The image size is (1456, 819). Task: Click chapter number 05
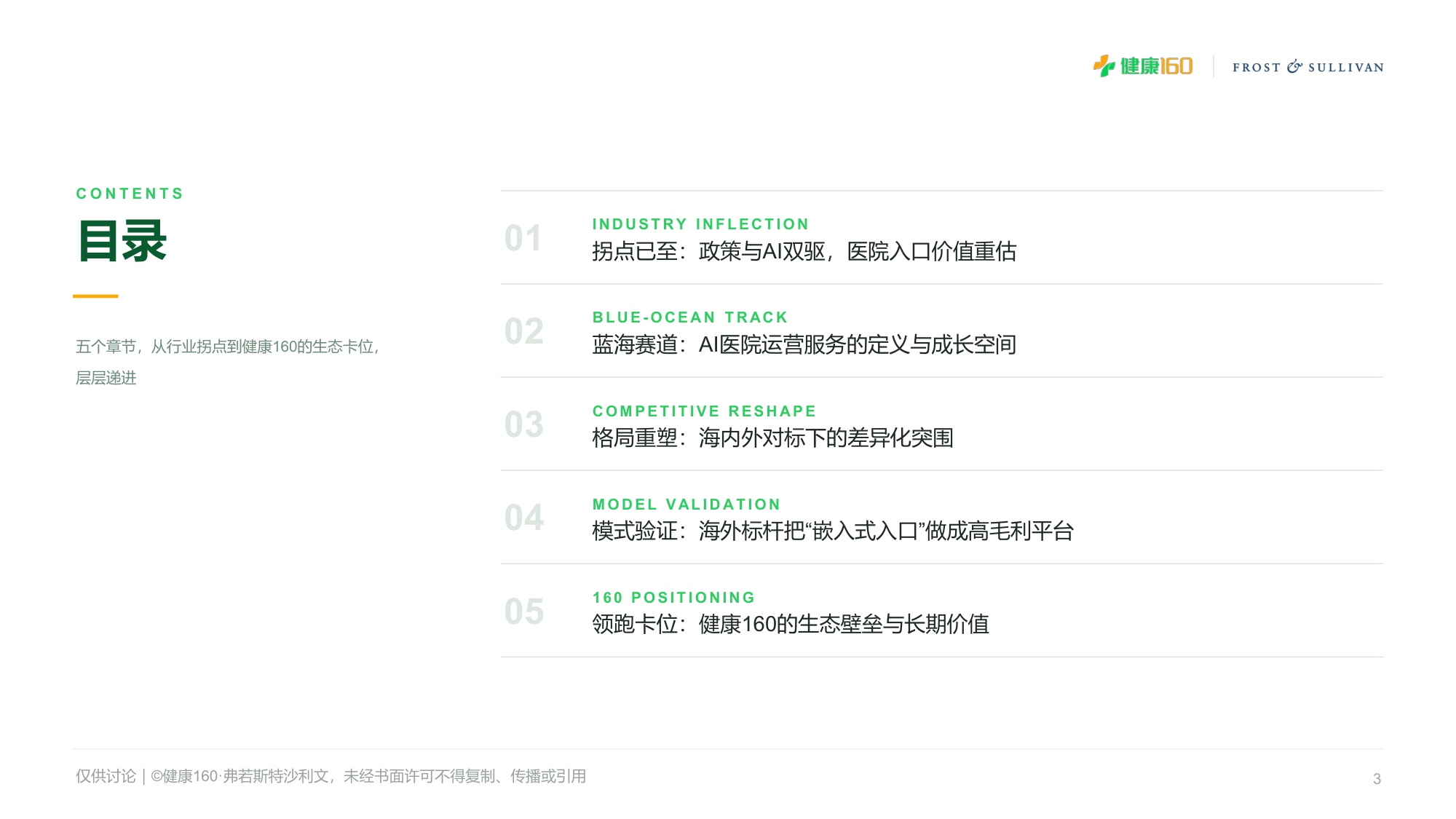(523, 612)
